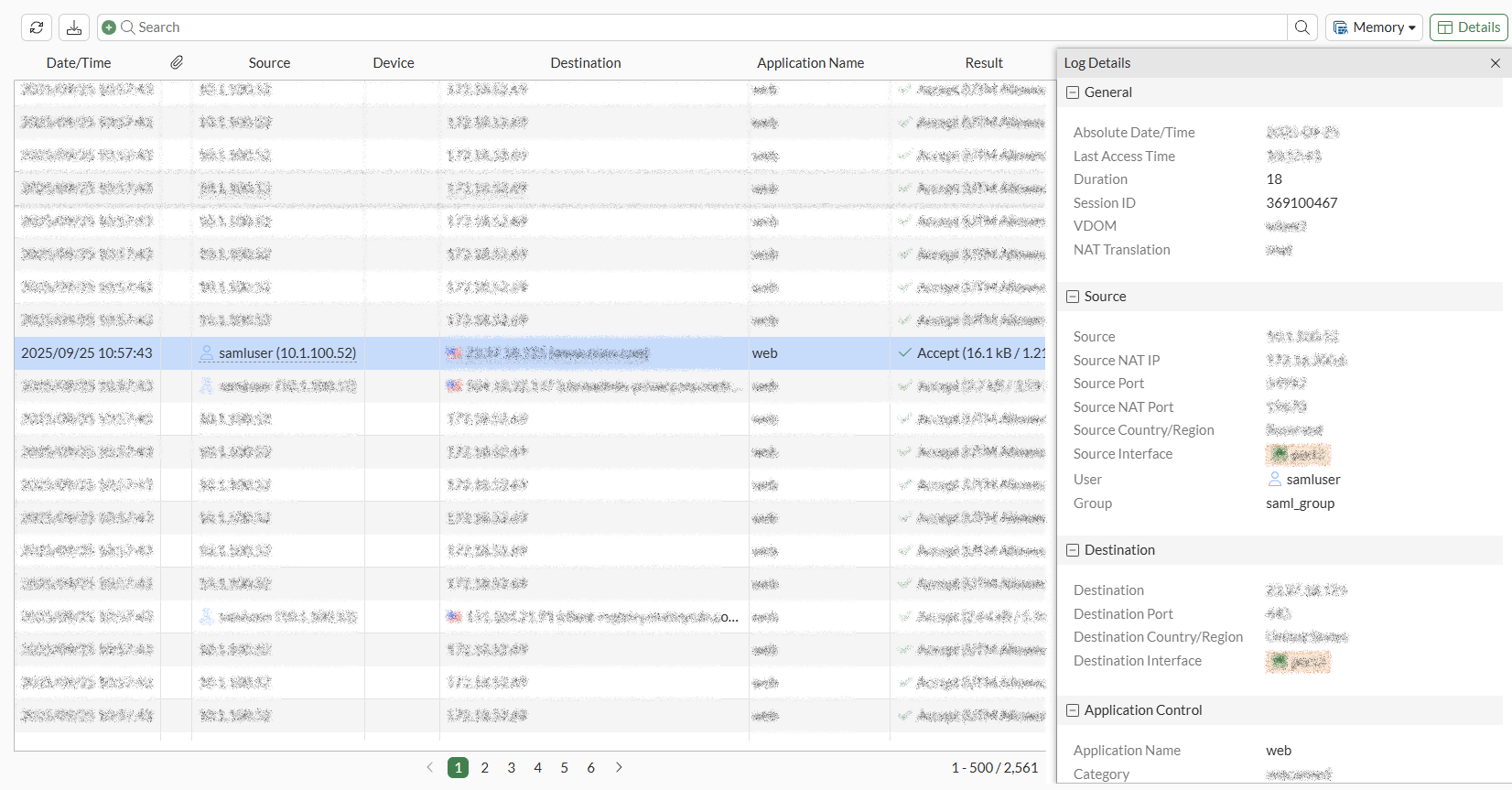The height and width of the screenshot is (790, 1512).
Task: Sort by the Destination column header
Action: click(586, 63)
